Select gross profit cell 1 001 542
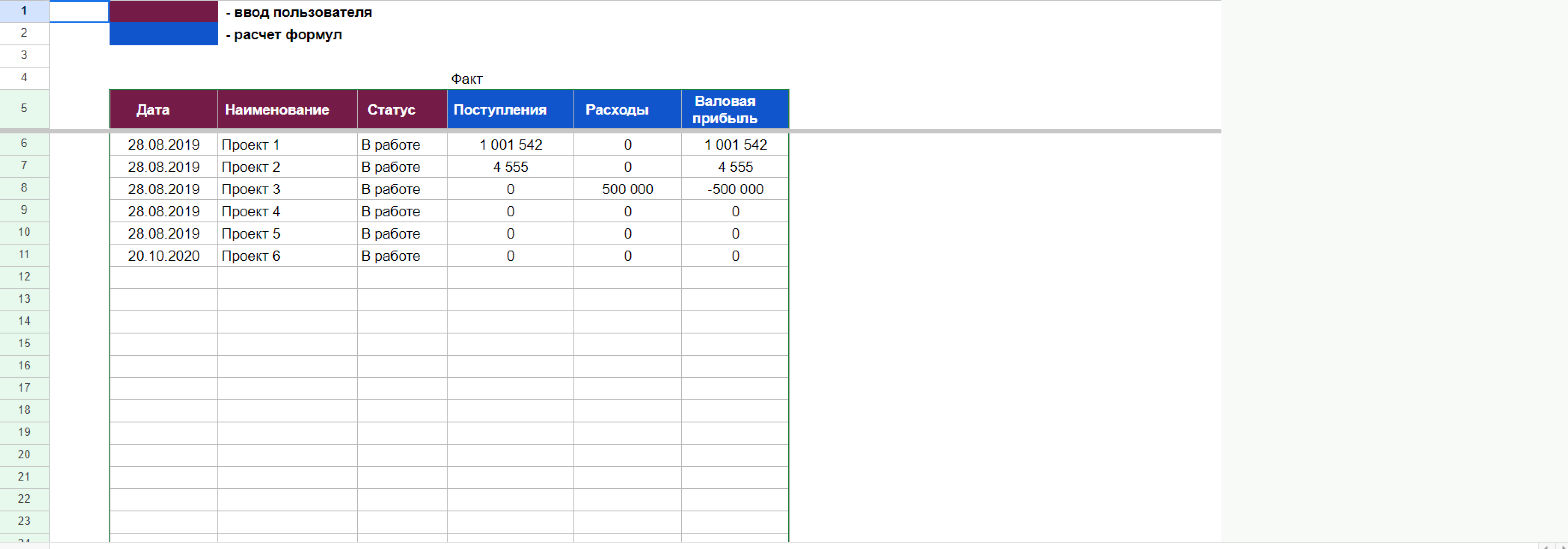 click(x=735, y=145)
